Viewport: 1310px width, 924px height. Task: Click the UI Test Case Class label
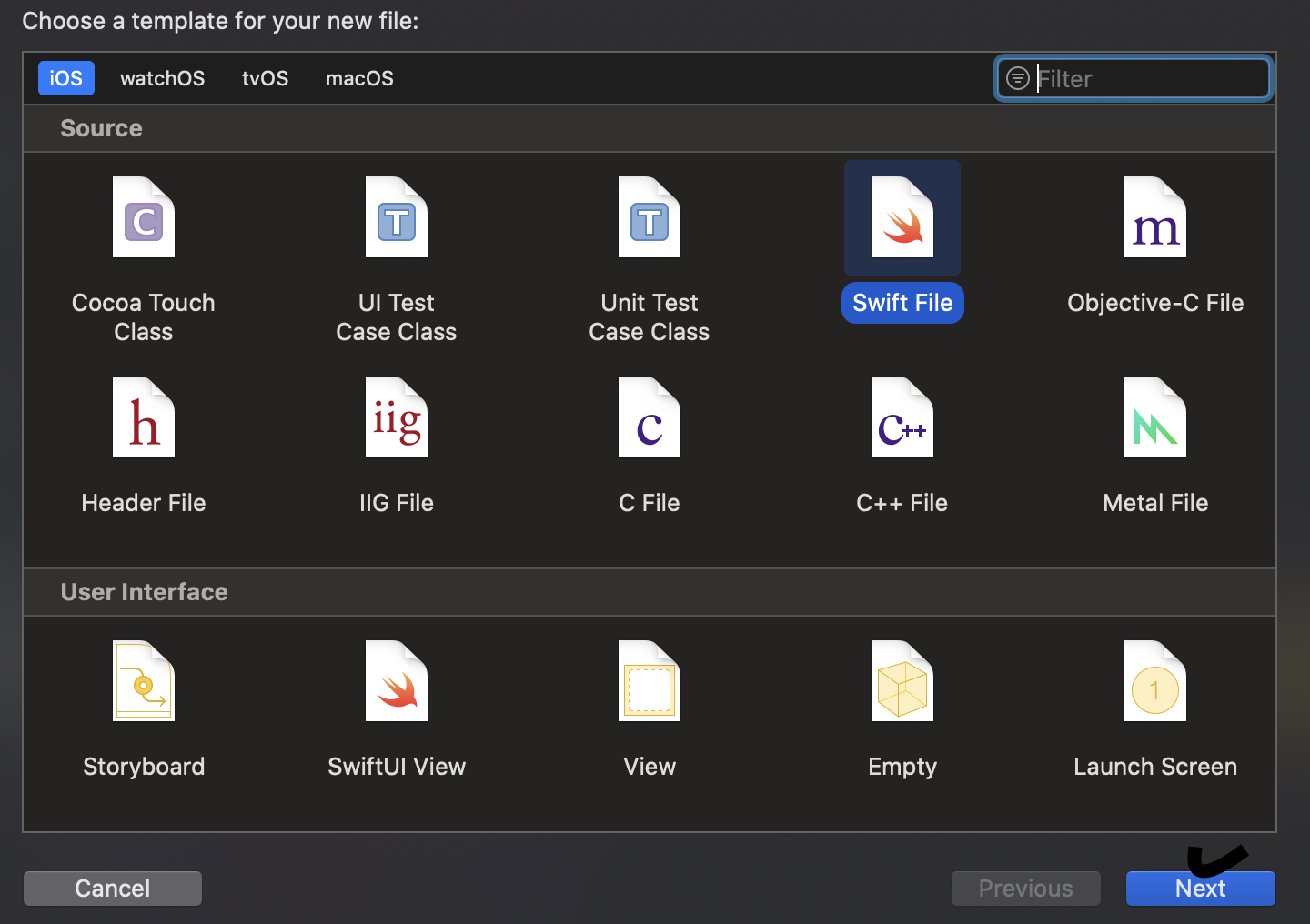pos(397,317)
